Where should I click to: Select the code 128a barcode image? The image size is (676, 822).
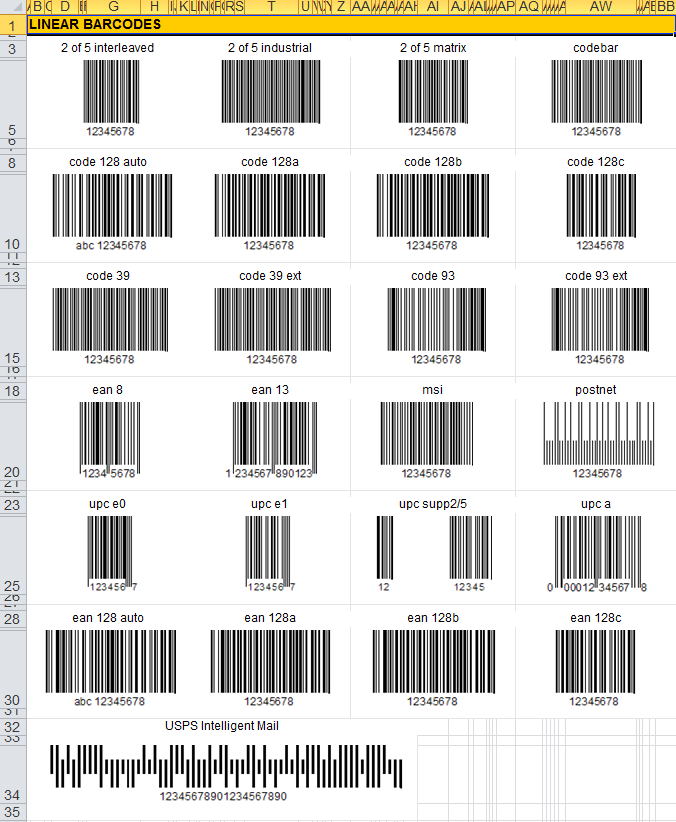point(270,206)
